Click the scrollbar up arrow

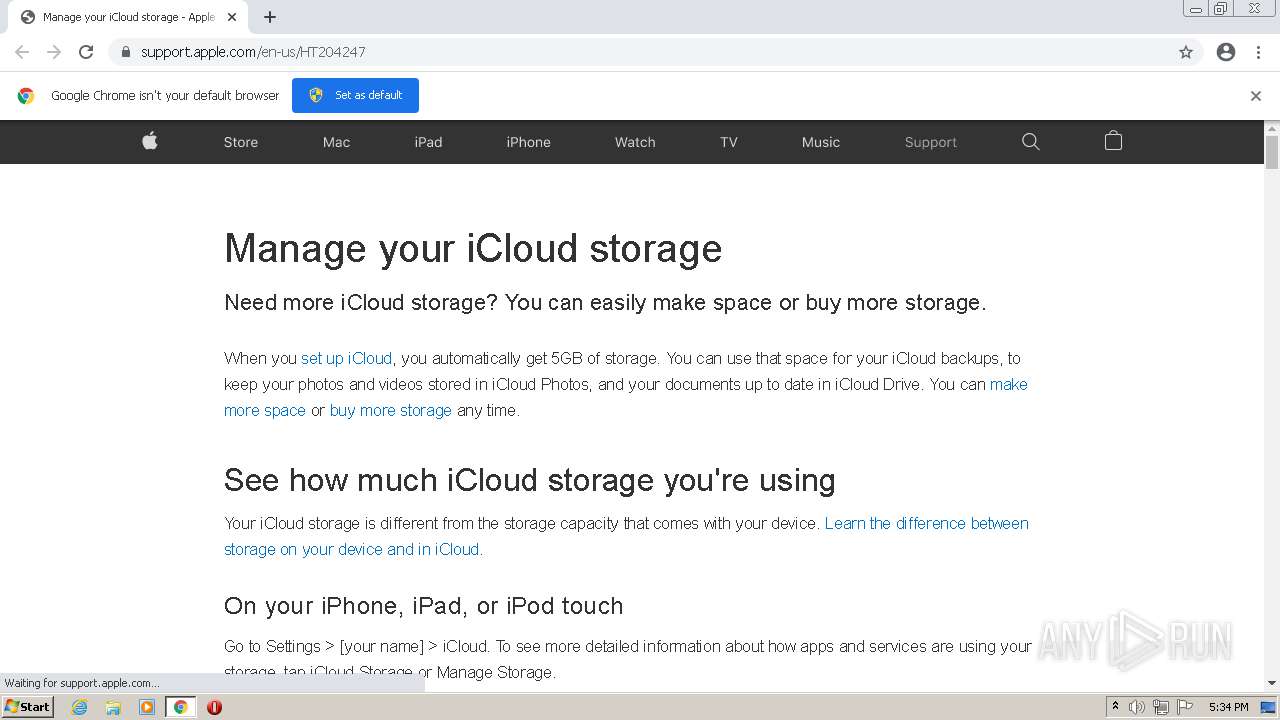click(1272, 128)
